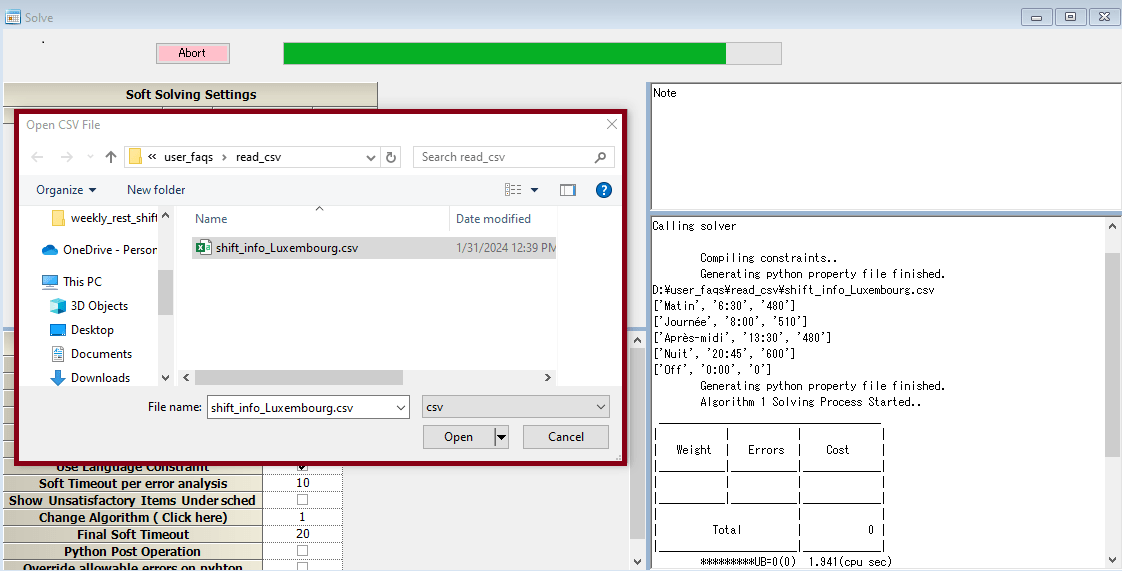The height and width of the screenshot is (571, 1122).
Task: Select OneDrive - Personal in tree
Action: tap(99, 250)
